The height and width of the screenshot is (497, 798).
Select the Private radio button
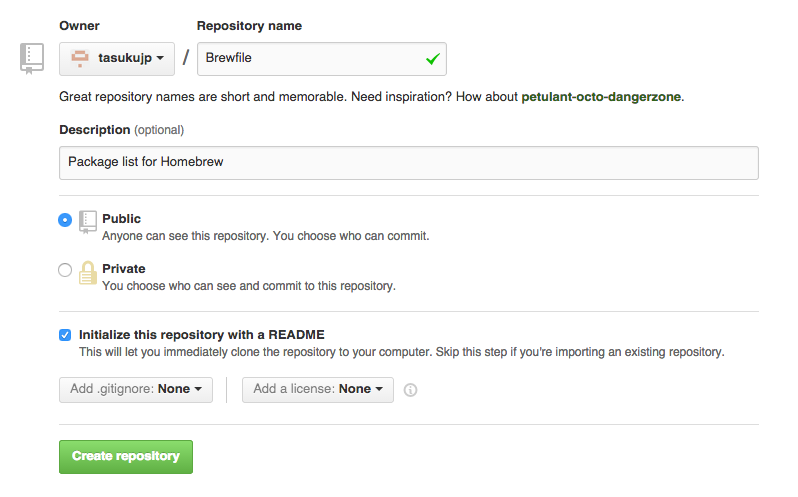(x=65, y=270)
